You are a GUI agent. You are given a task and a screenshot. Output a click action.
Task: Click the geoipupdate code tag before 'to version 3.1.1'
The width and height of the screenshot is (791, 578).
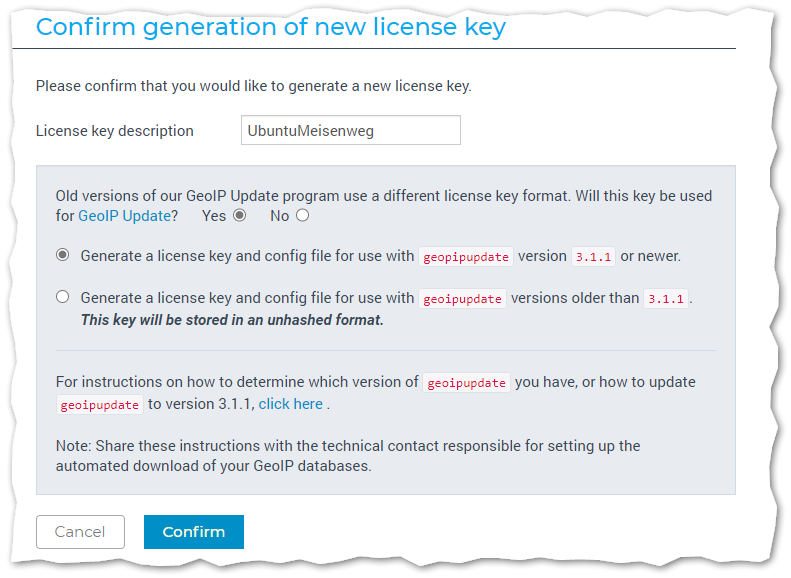100,405
